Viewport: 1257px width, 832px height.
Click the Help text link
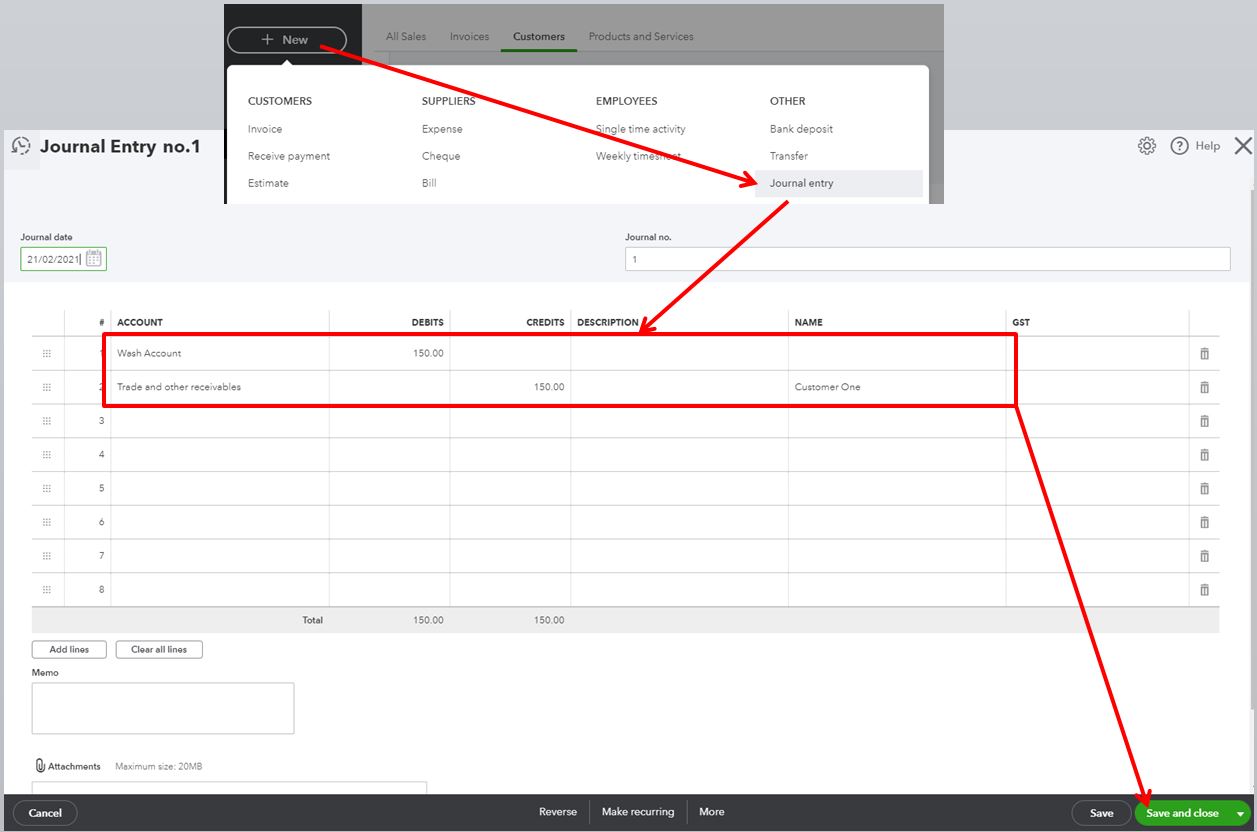click(1208, 146)
